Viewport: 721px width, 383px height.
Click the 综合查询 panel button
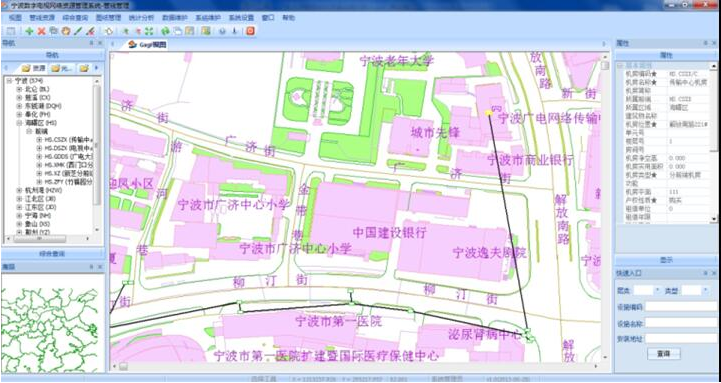click(x=53, y=254)
